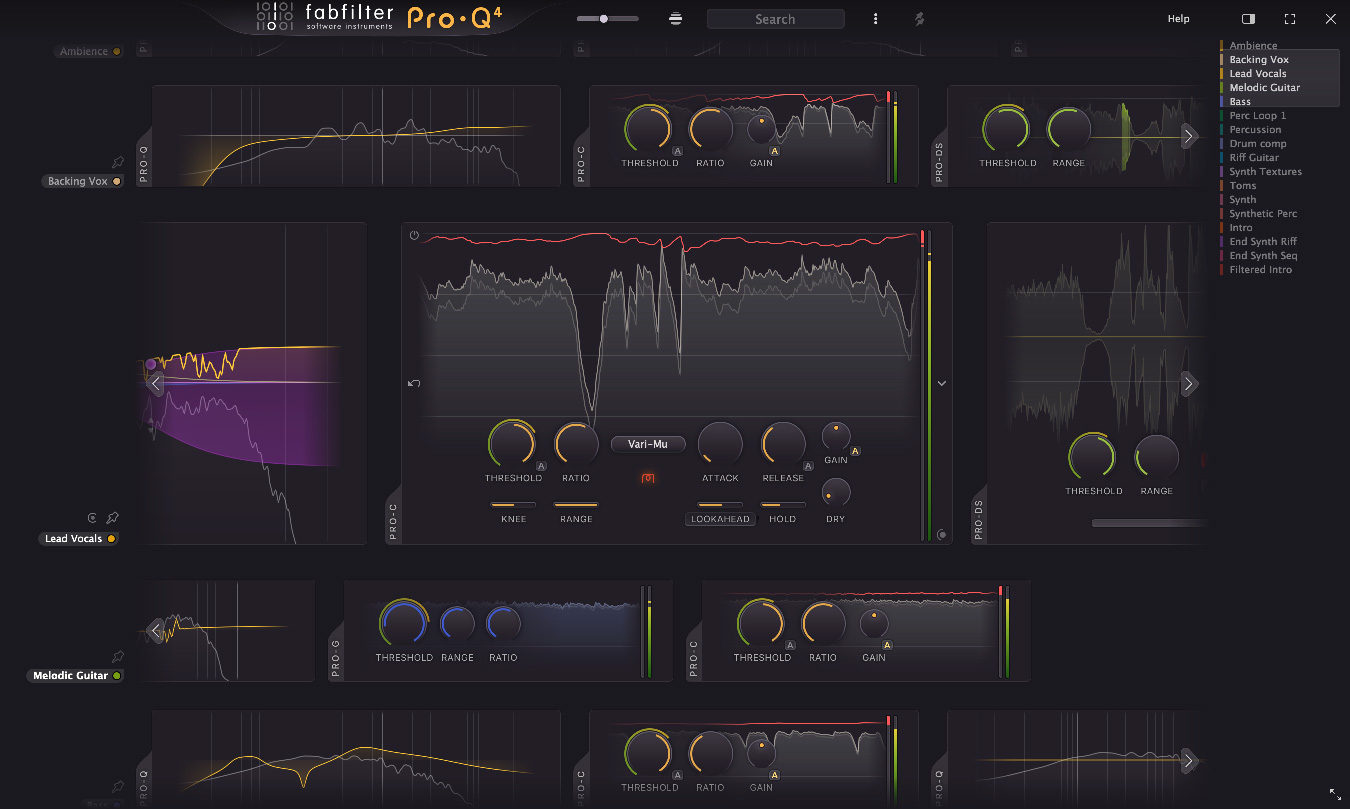Click the undo arrow in the Pro-C panel
Viewport: 1350px width, 809px height.
point(414,383)
